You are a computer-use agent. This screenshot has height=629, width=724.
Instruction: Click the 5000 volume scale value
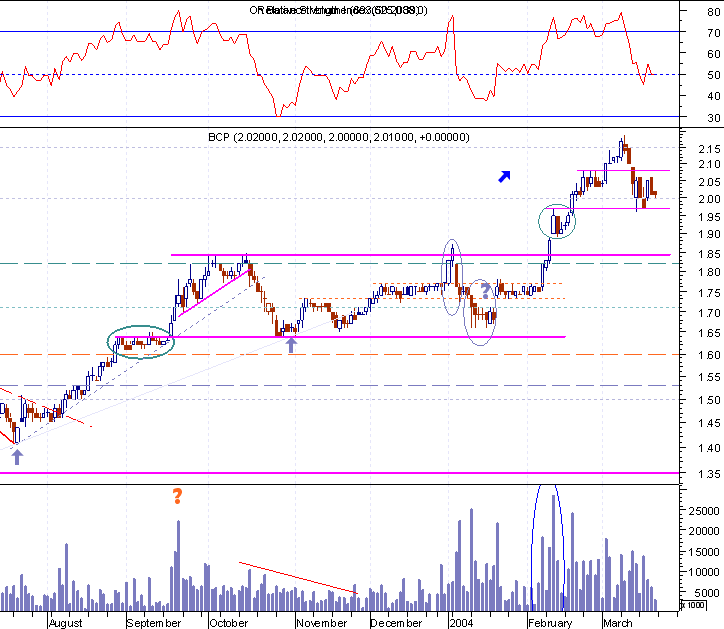707,593
